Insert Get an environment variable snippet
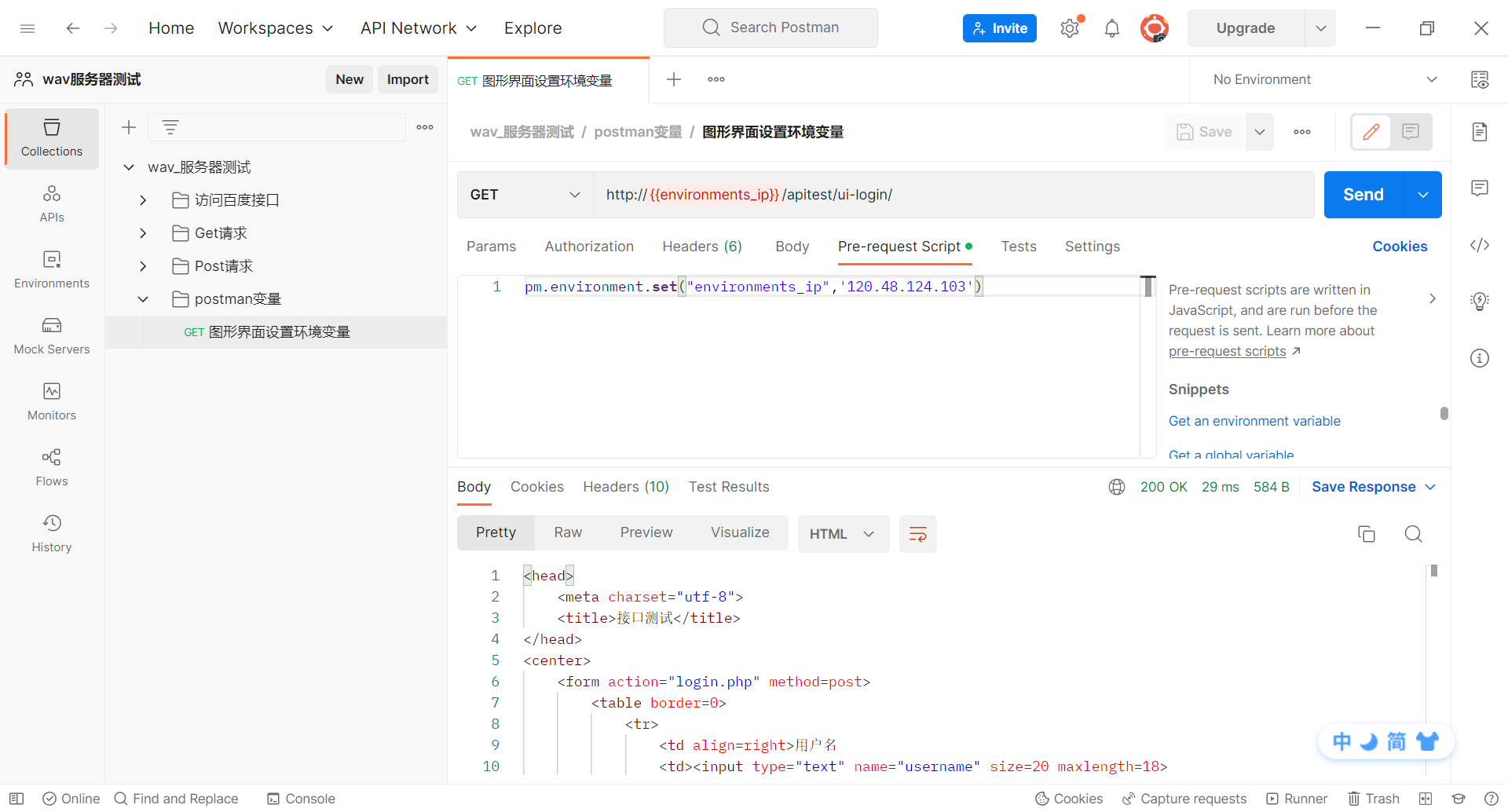The height and width of the screenshot is (812, 1508). coord(1254,421)
